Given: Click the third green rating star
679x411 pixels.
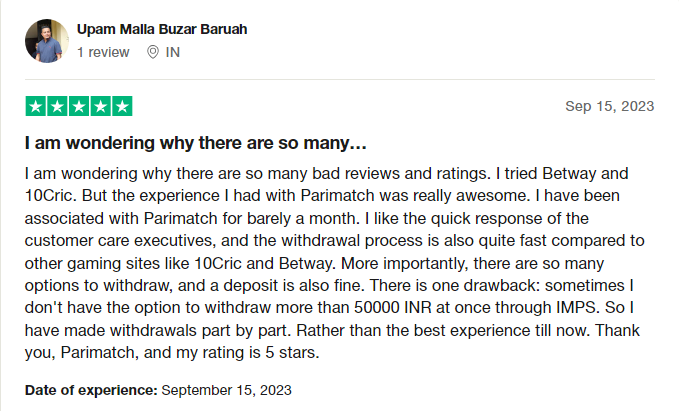Looking at the screenshot, I should tap(79, 106).
